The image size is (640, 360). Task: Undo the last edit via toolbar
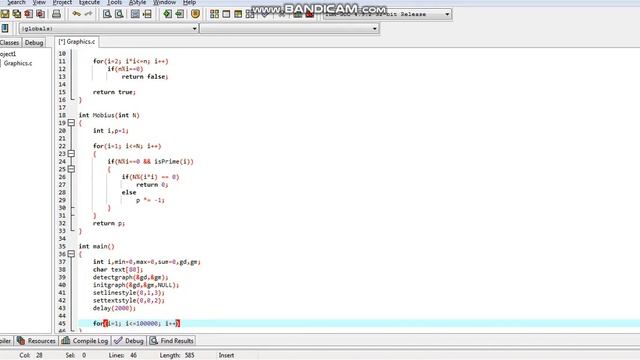(76, 14)
